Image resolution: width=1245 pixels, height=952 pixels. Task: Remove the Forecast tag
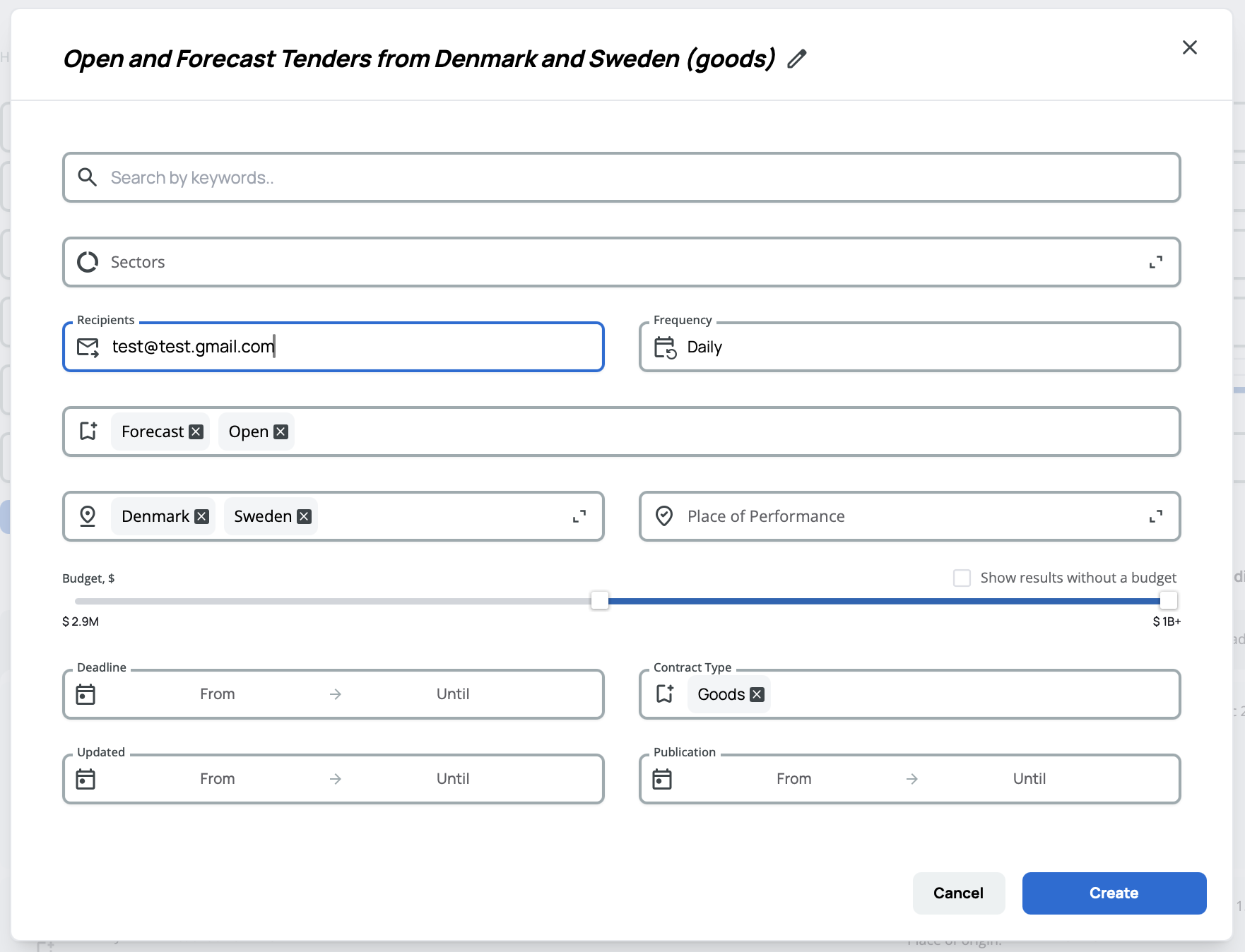point(196,432)
